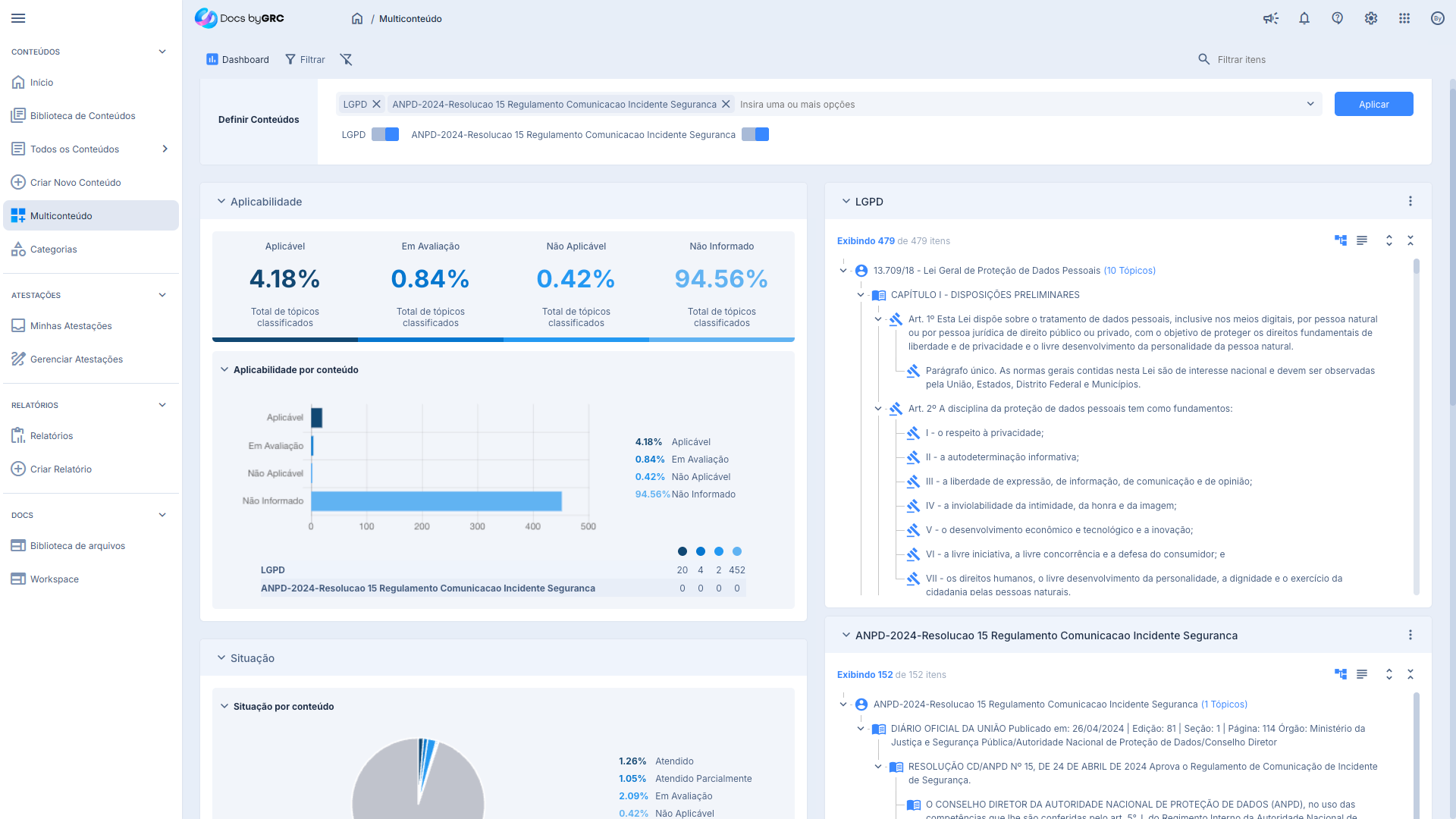Expand all items in ANPD panel
Image resolution: width=1456 pixels, height=819 pixels.
tap(1389, 674)
